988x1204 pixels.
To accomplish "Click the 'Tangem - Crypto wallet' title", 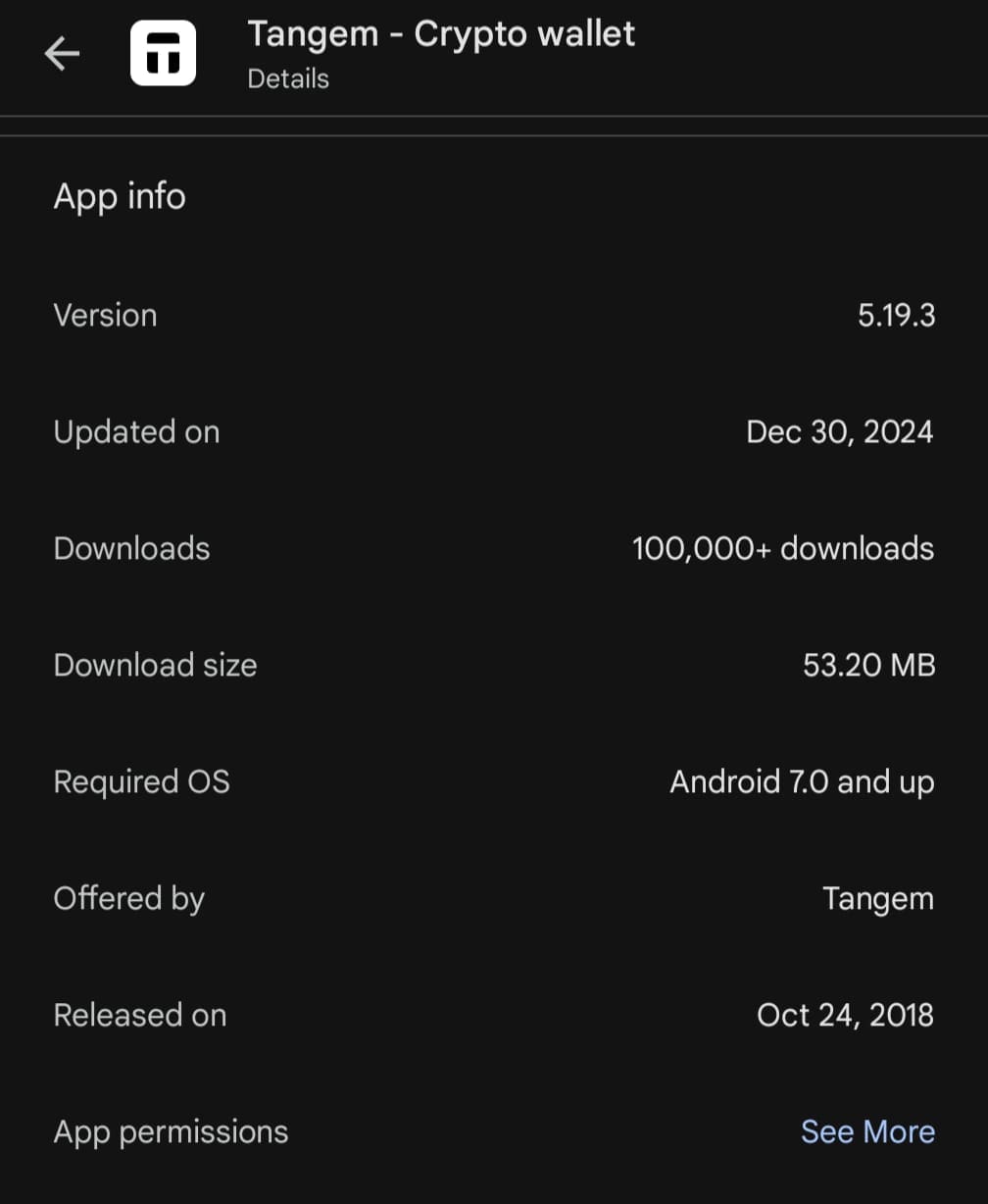I will tap(441, 34).
